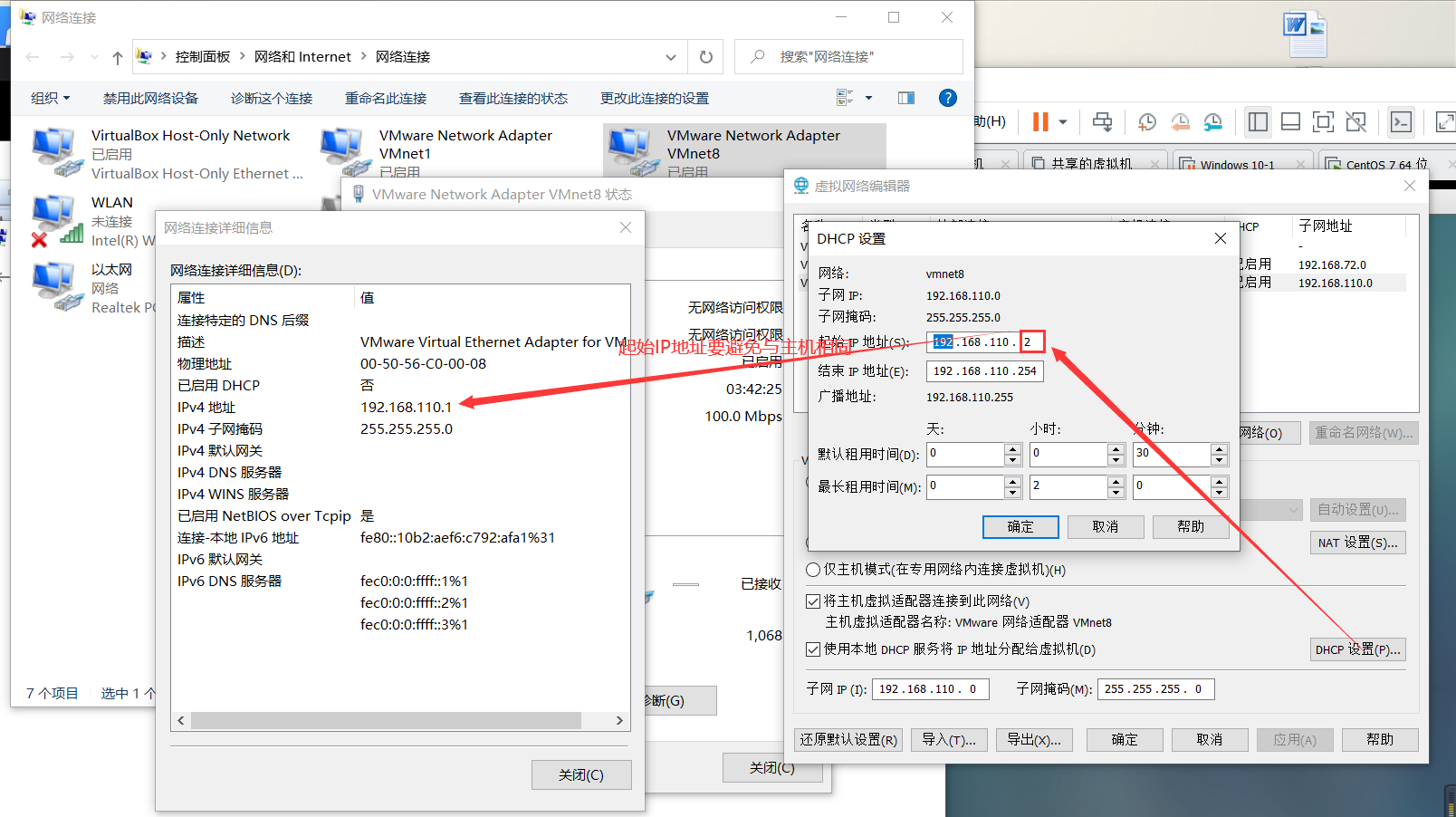Toggle 将主机虚拟适配器连接到此网络 checkbox

(813, 601)
